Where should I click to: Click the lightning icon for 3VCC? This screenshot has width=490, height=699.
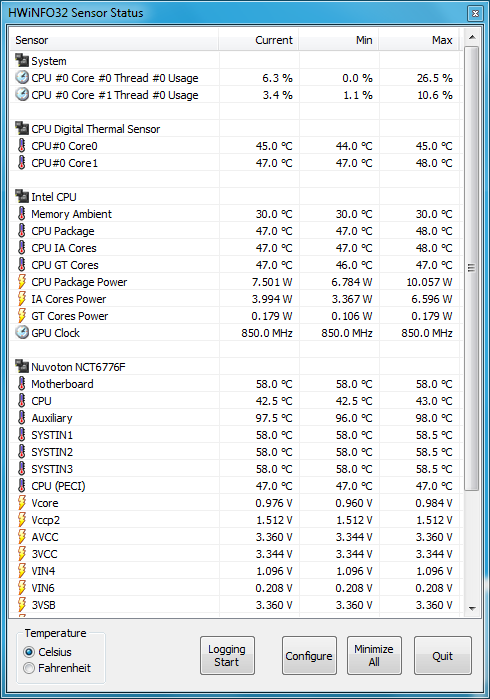click(x=21, y=554)
